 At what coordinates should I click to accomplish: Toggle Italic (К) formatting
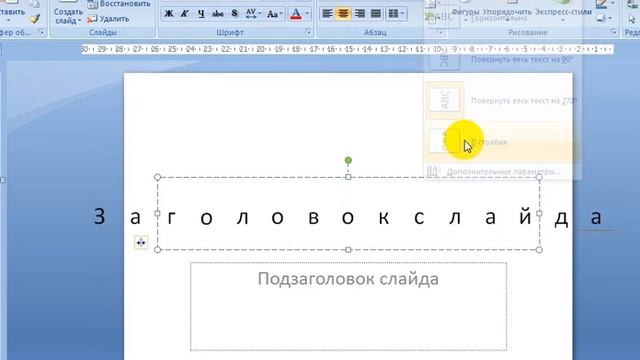click(x=184, y=14)
